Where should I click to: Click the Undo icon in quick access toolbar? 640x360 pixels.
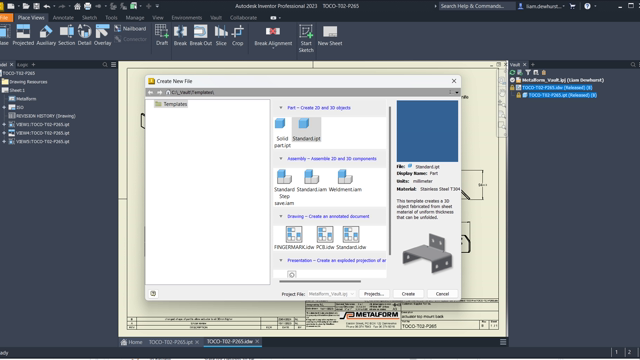click(x=47, y=6)
